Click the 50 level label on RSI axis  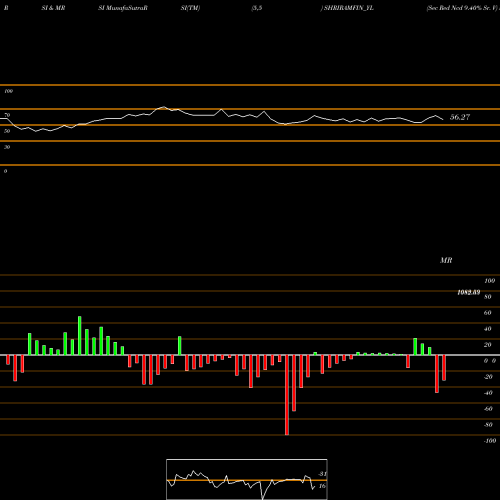click(7, 131)
